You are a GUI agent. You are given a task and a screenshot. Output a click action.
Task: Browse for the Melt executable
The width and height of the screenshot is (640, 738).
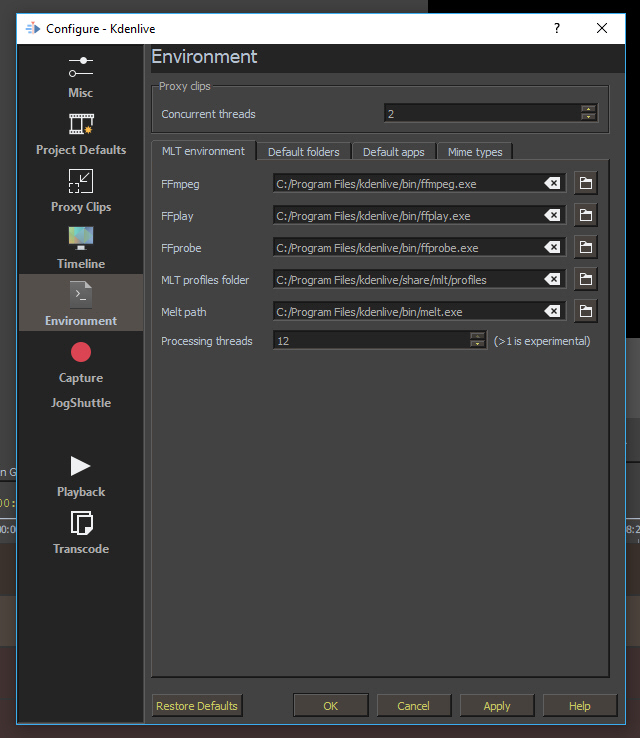pos(585,311)
